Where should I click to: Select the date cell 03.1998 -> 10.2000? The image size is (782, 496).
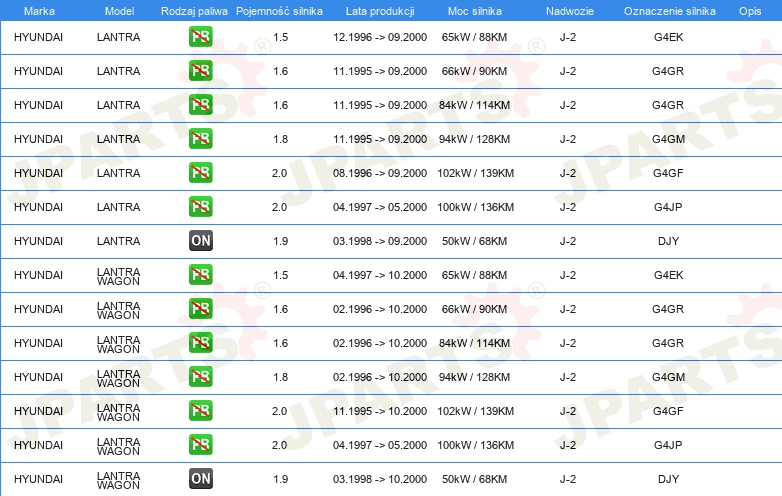pyautogui.click(x=380, y=479)
